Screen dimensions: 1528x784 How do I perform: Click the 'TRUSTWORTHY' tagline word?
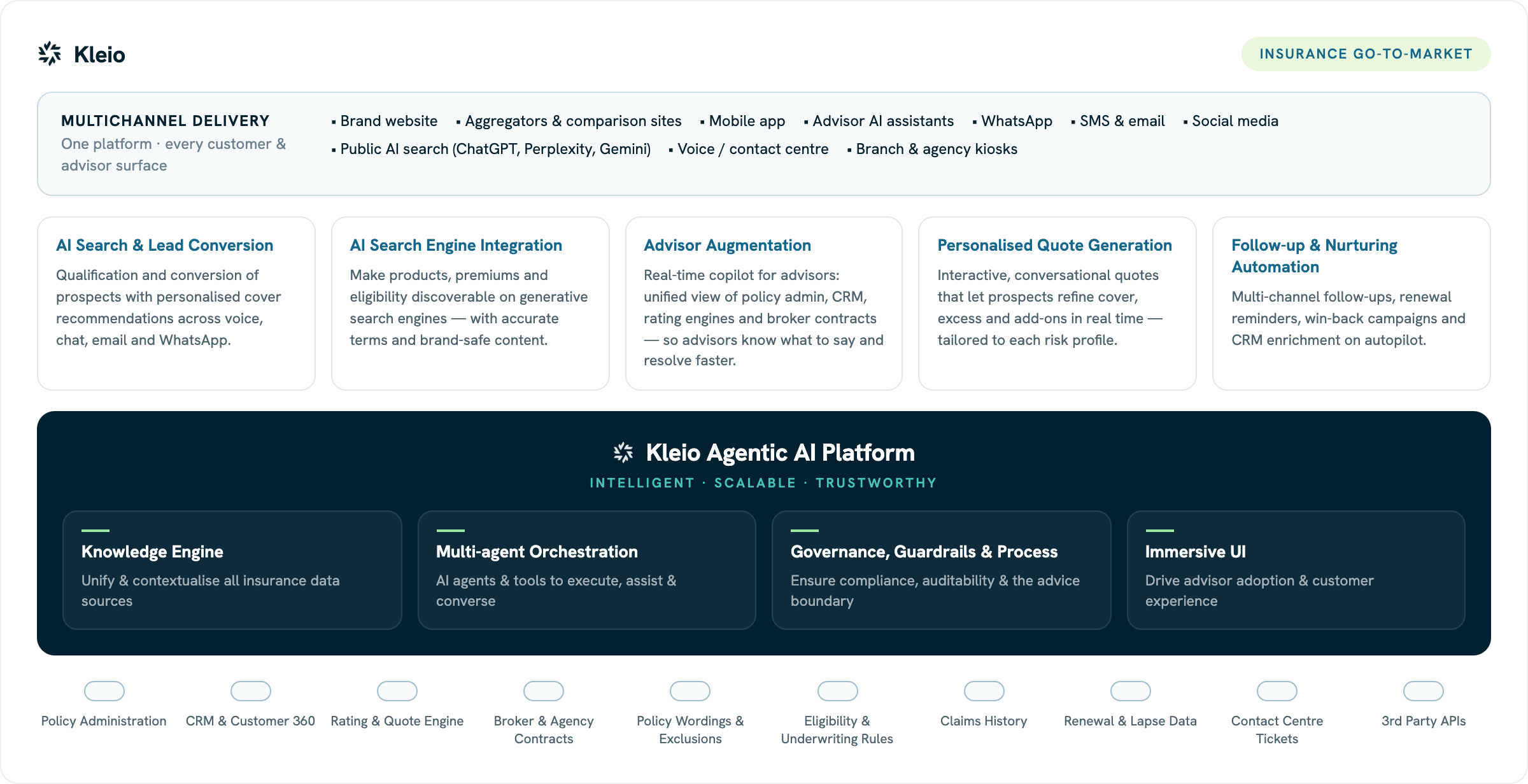(877, 483)
